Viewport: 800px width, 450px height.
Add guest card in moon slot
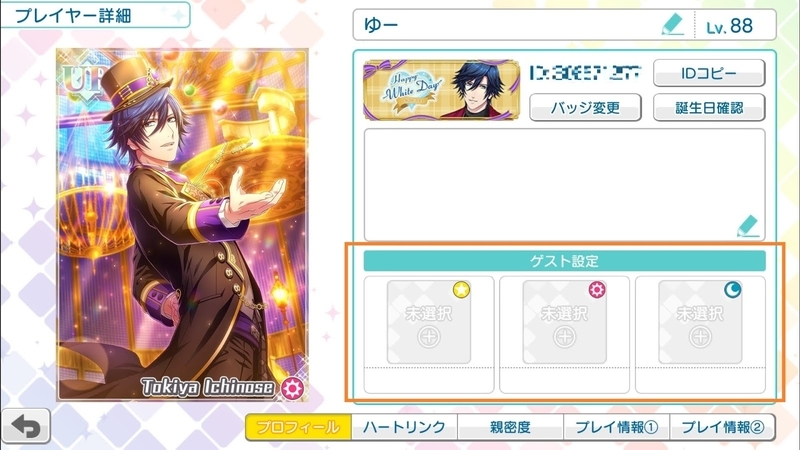[700, 322]
